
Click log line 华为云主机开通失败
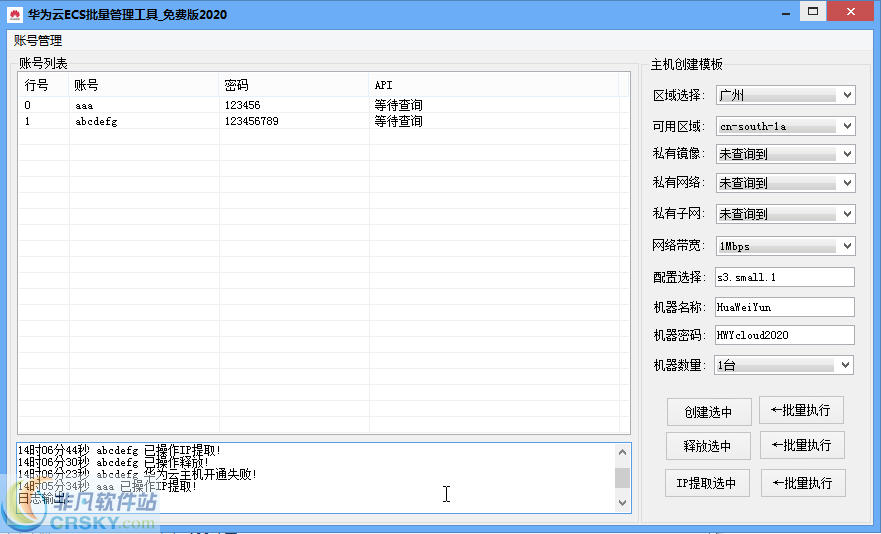[137, 474]
